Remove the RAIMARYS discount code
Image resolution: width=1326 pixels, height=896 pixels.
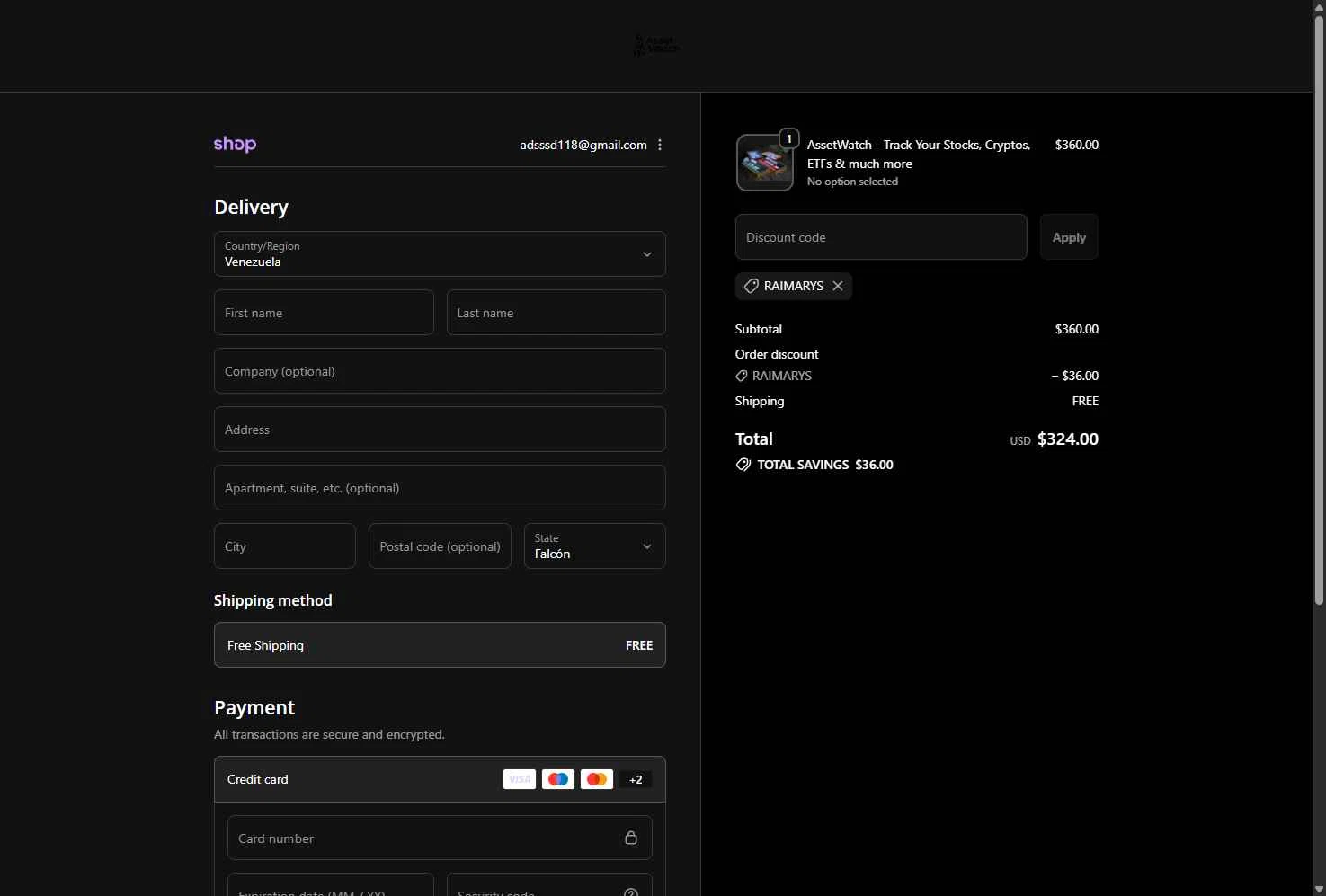(x=838, y=286)
